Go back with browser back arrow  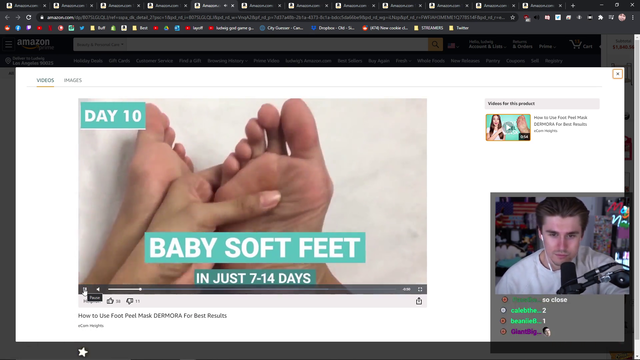[x=7, y=18]
